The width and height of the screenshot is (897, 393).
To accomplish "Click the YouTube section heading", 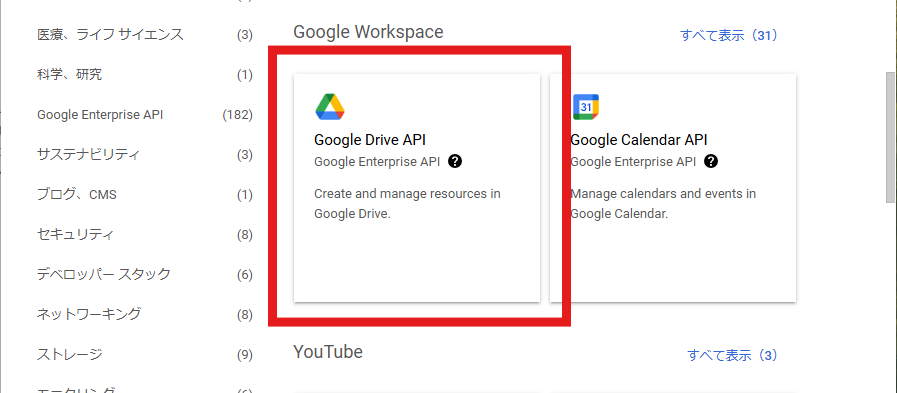I will coord(328,352).
